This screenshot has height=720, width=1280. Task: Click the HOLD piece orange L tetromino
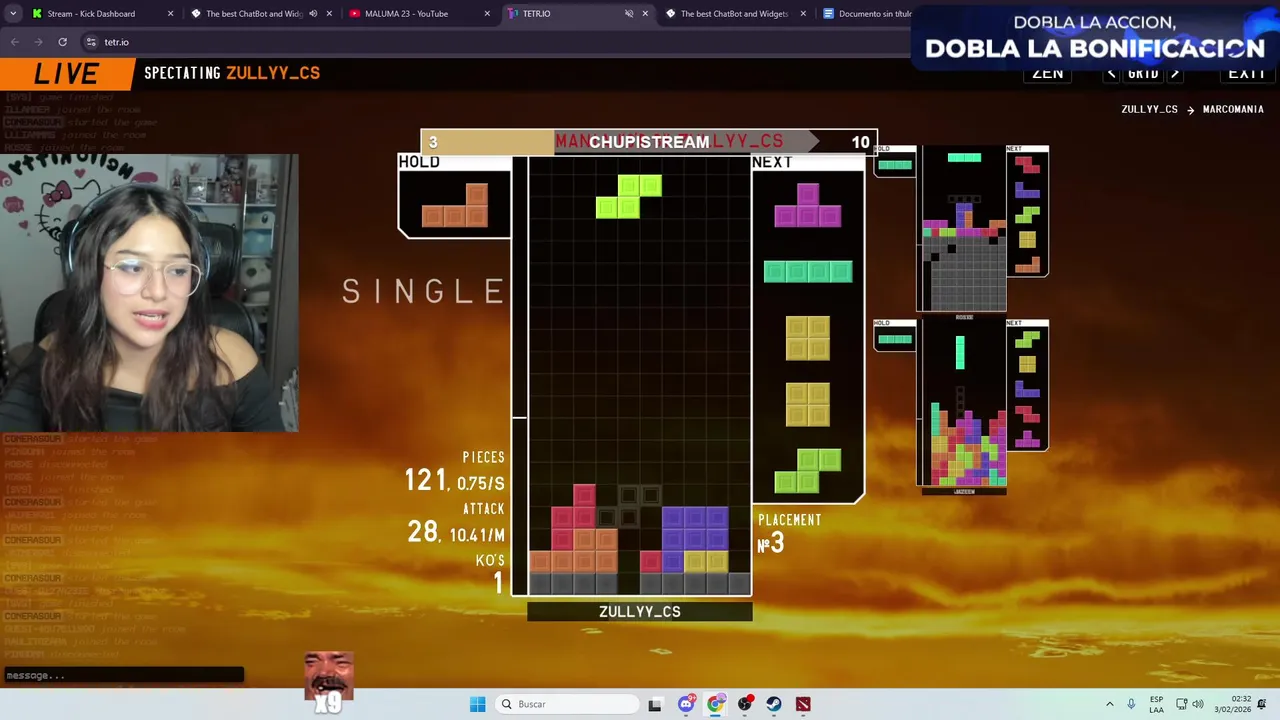(x=455, y=205)
